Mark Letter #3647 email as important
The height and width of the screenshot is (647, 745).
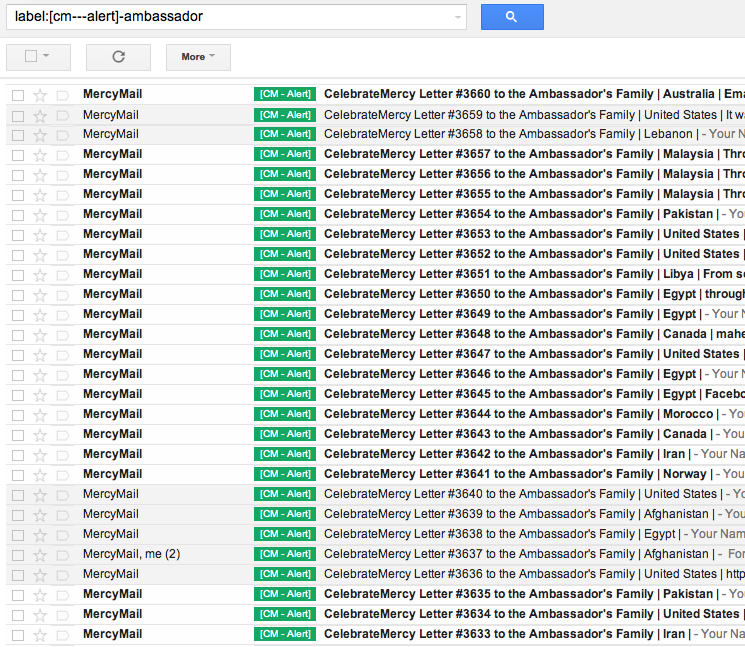(x=62, y=355)
